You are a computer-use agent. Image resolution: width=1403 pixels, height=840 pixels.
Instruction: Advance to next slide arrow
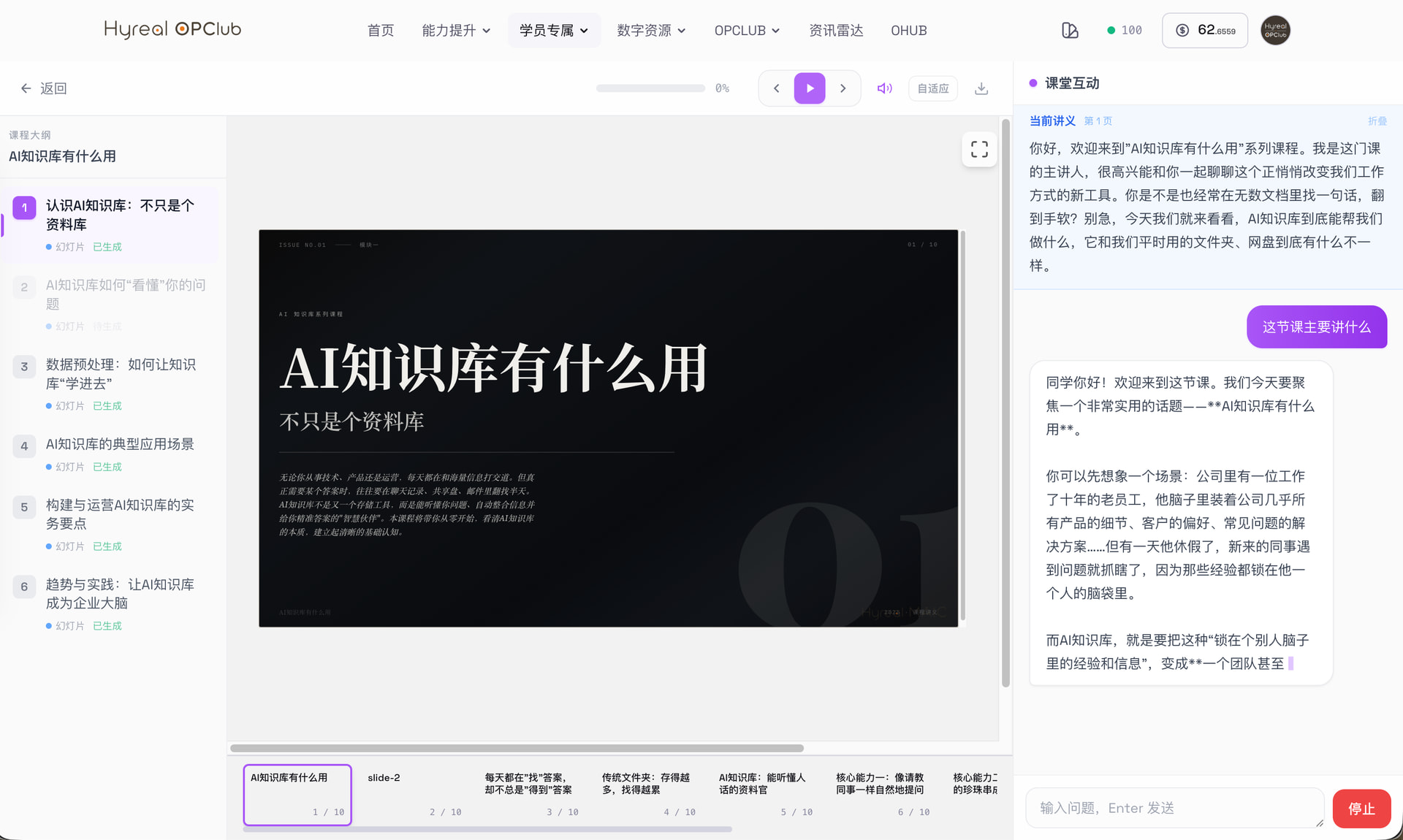[843, 88]
